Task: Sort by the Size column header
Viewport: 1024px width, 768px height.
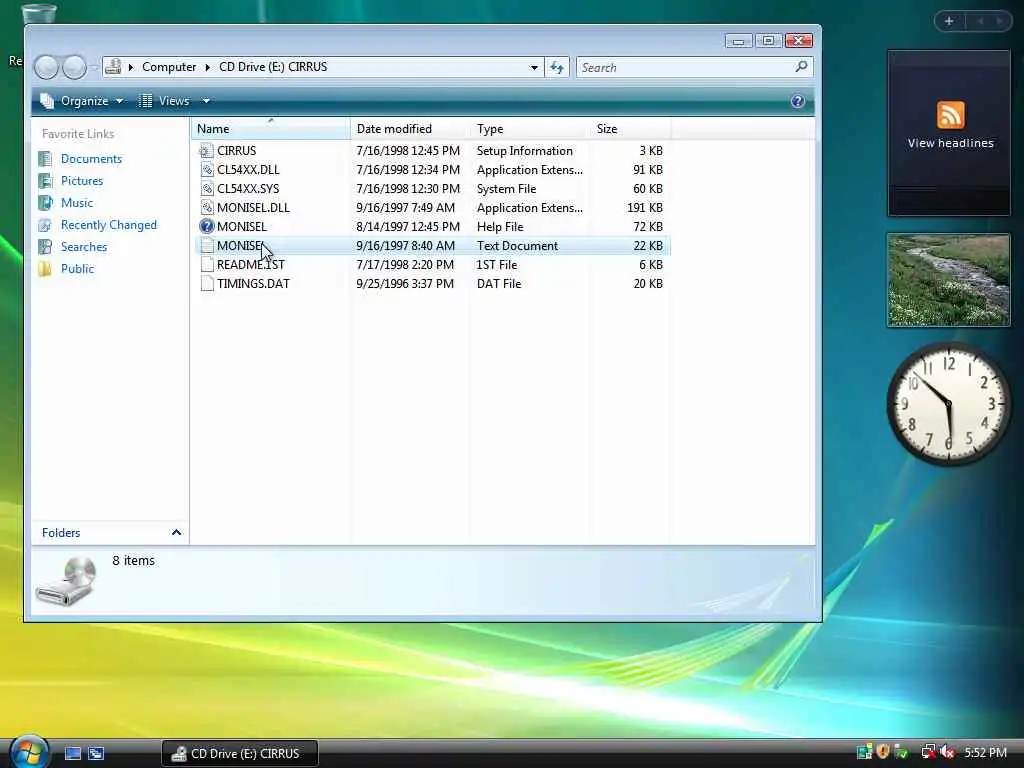Action: (x=630, y=129)
